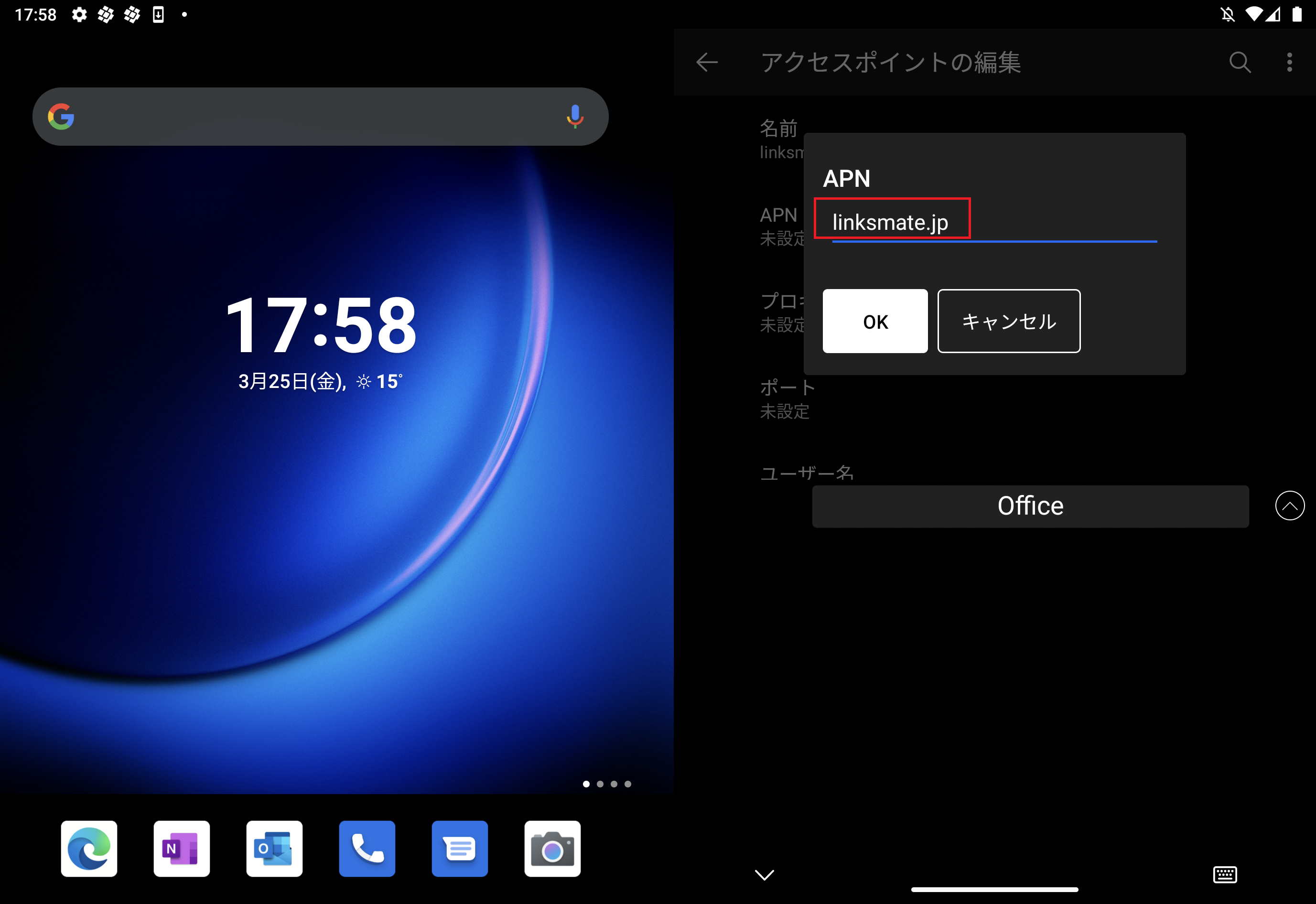The image size is (1316, 904).
Task: Tap the Google search bar
Action: pos(320,117)
